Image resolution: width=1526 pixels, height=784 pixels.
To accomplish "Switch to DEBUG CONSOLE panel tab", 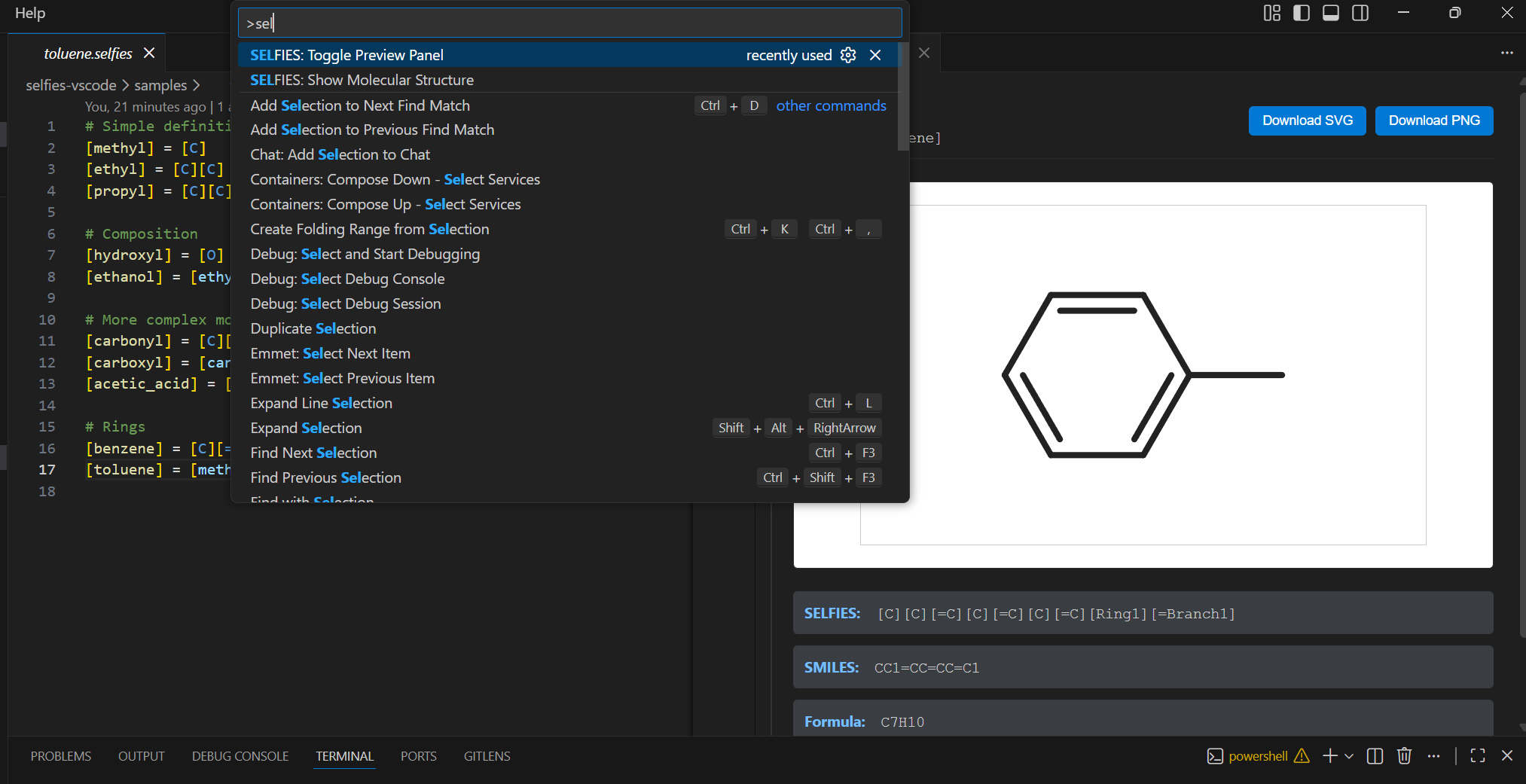I will (x=240, y=756).
